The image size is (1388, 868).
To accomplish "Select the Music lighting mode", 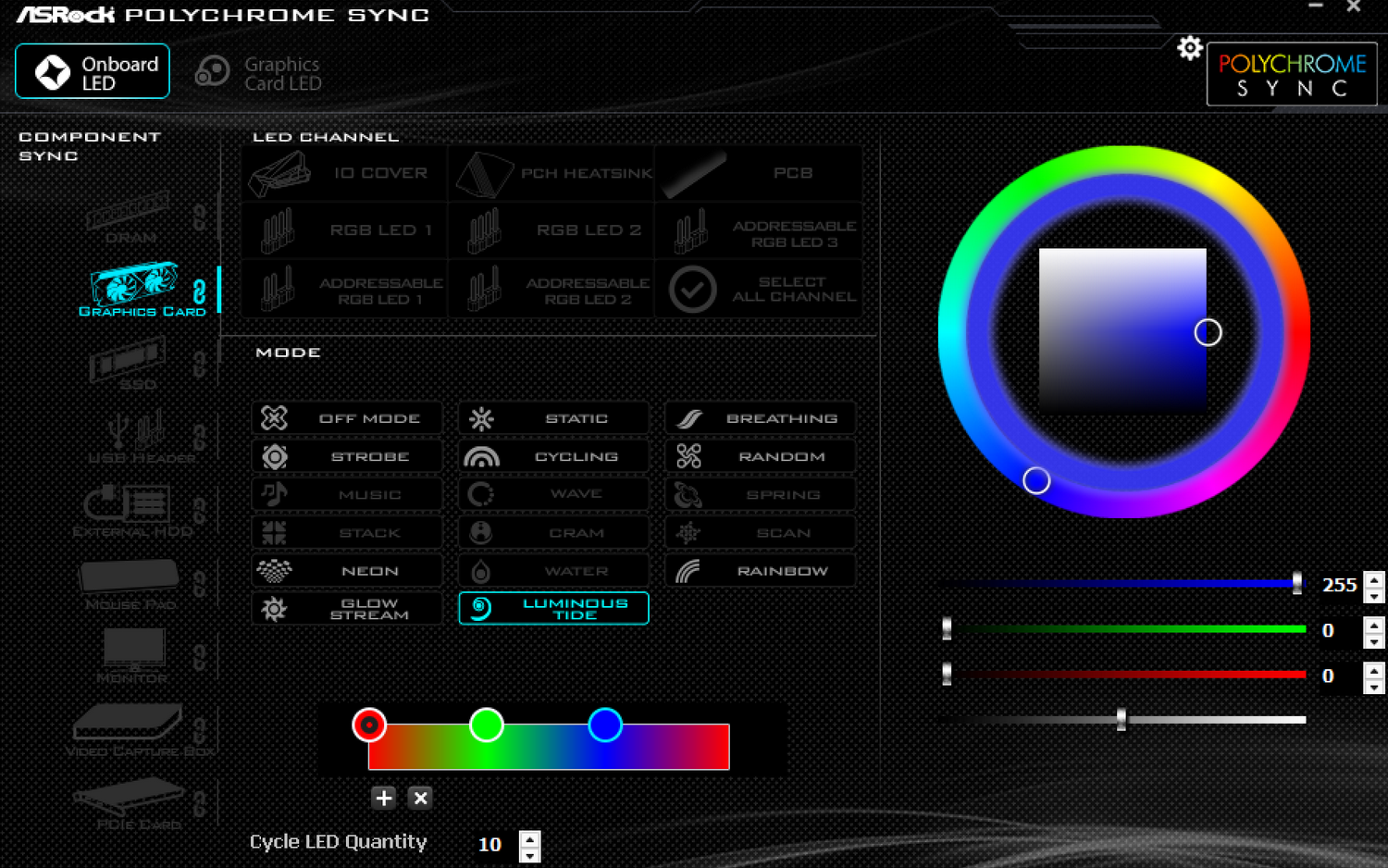I will tap(346, 494).
